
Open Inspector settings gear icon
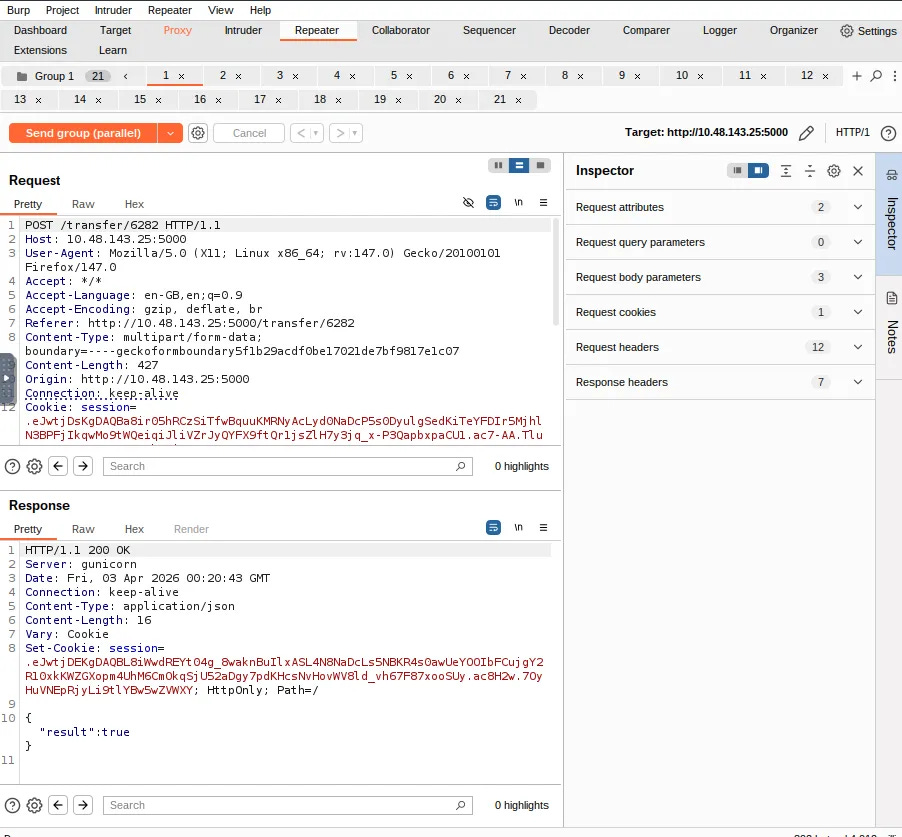coord(834,171)
